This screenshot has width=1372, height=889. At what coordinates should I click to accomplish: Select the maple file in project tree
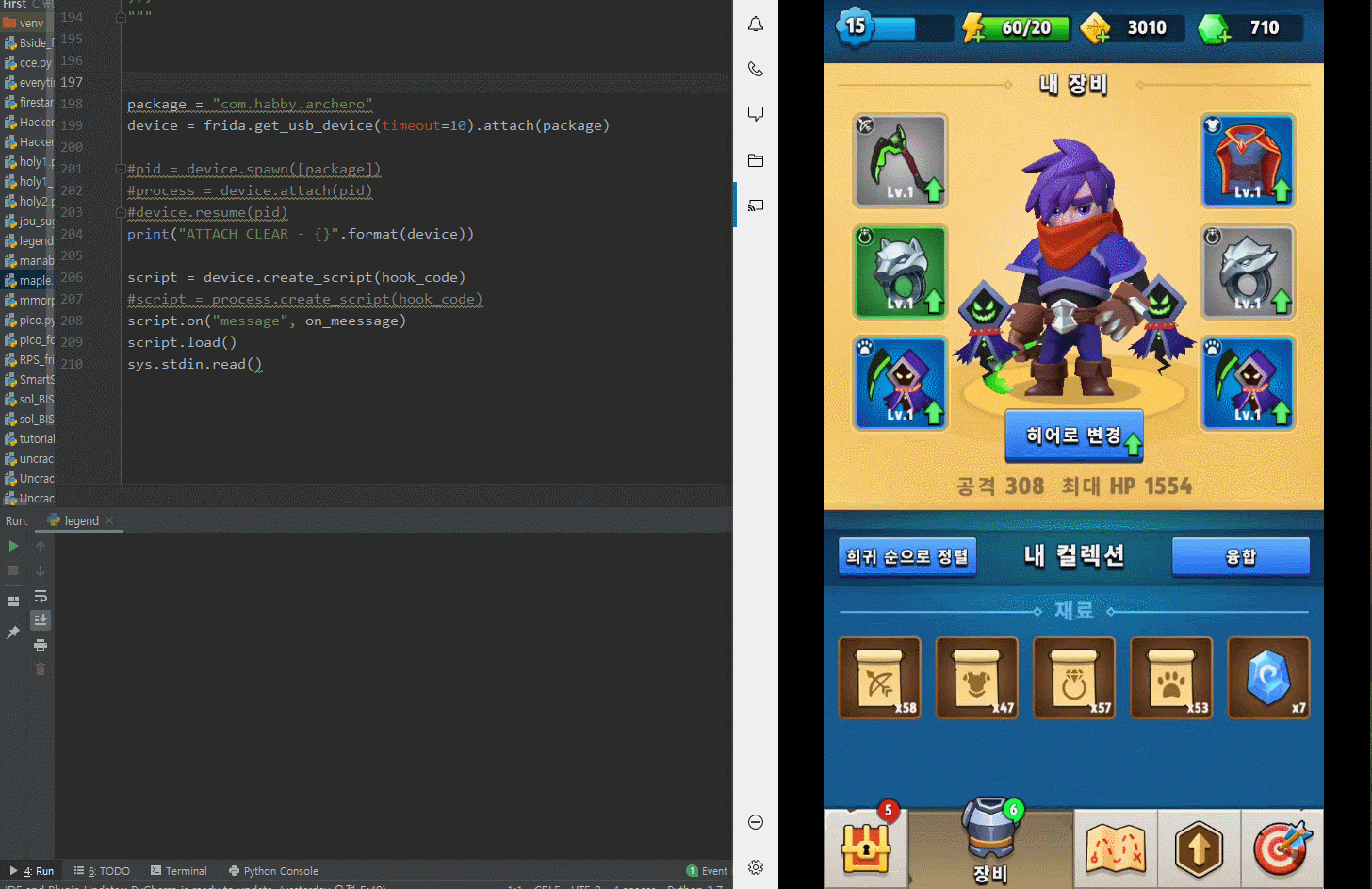28,280
